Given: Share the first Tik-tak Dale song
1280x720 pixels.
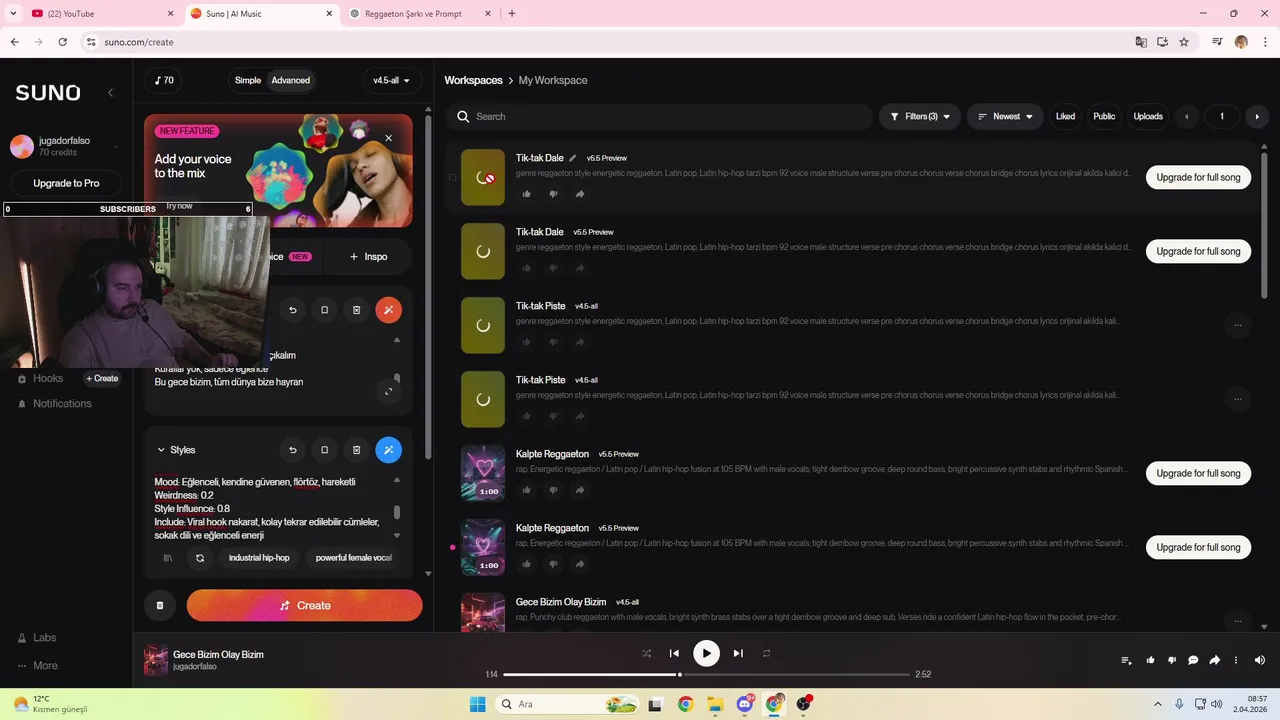Looking at the screenshot, I should (580, 194).
